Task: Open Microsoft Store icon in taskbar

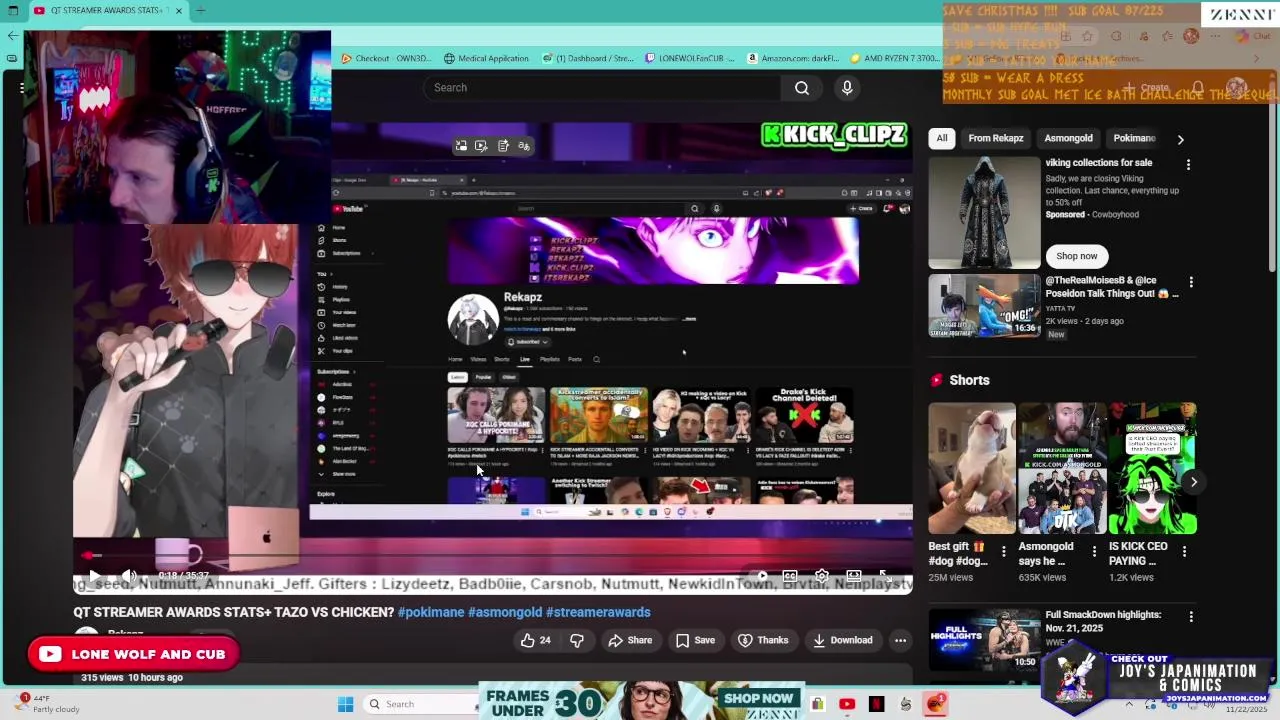Action: tap(817, 704)
